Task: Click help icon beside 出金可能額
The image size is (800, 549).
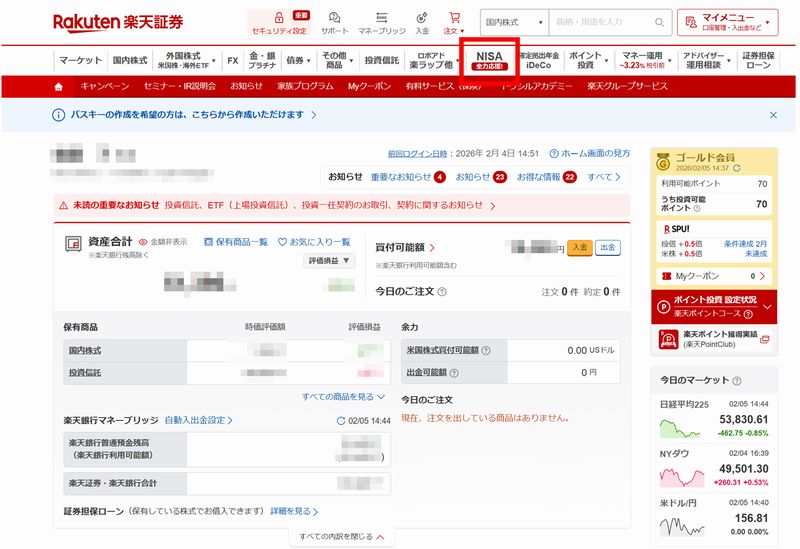Action: click(454, 373)
